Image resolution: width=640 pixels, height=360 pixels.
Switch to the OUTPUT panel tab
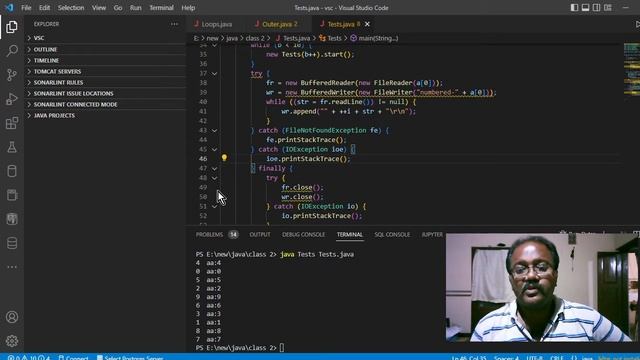260,234
